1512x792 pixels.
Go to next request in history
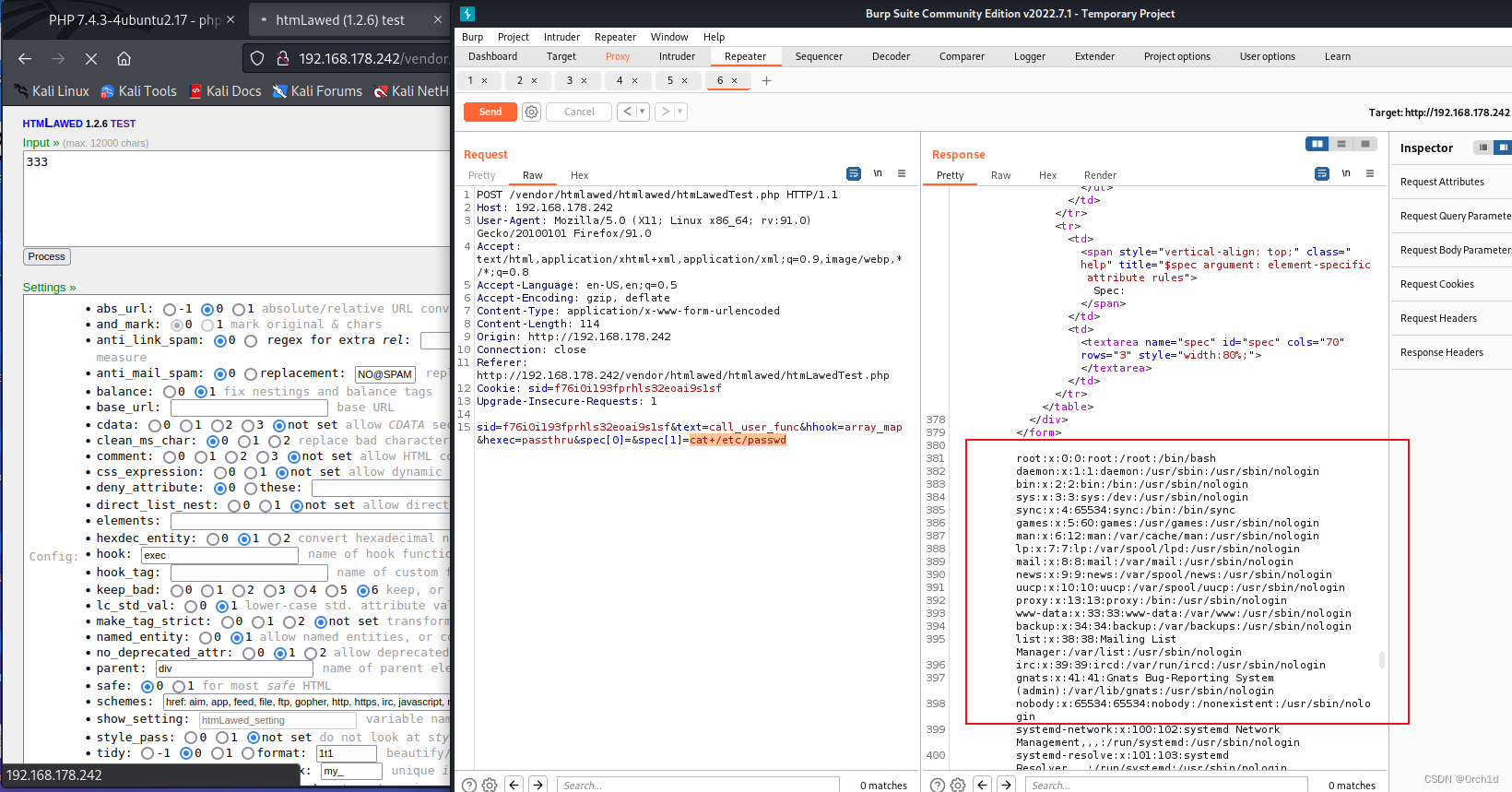click(666, 112)
